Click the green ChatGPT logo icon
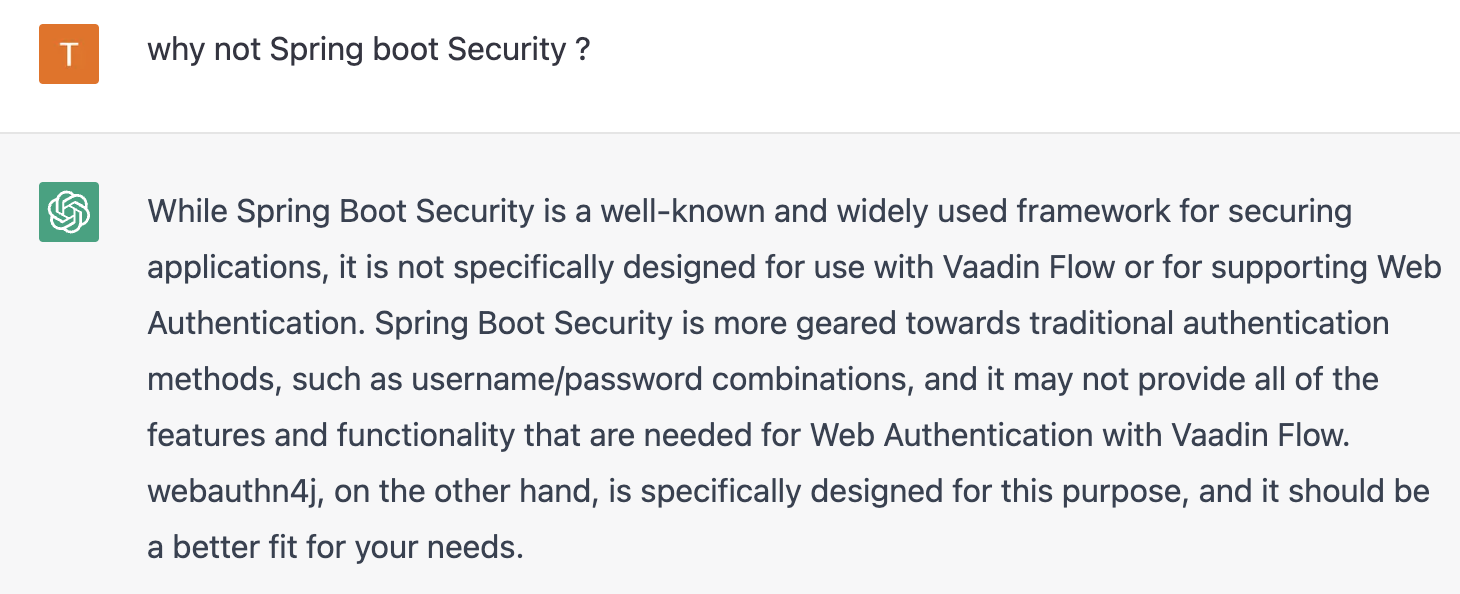 coord(69,212)
